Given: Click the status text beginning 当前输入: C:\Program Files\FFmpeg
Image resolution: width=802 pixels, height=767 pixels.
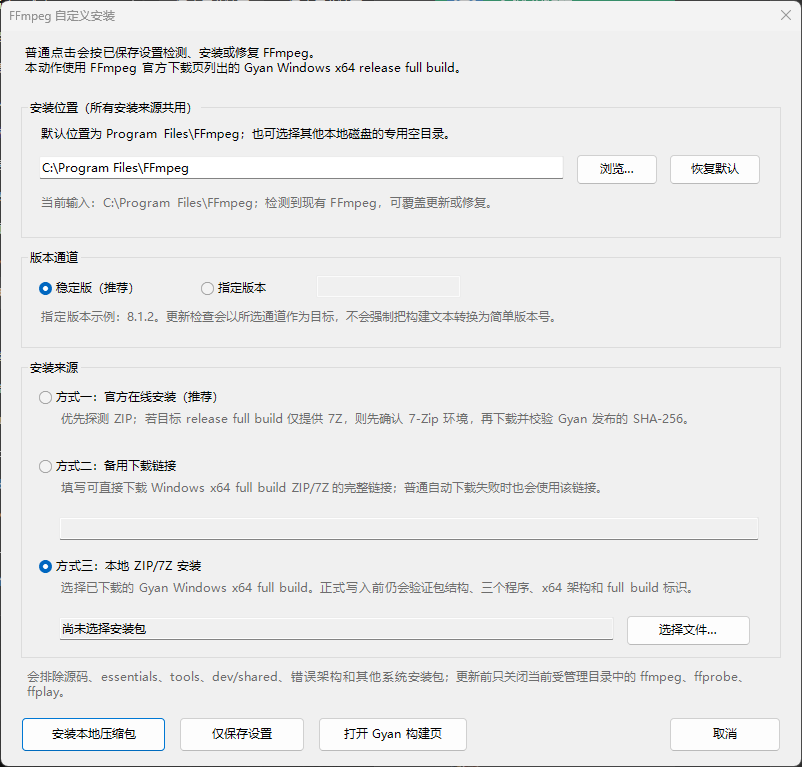Looking at the screenshot, I should 267,203.
